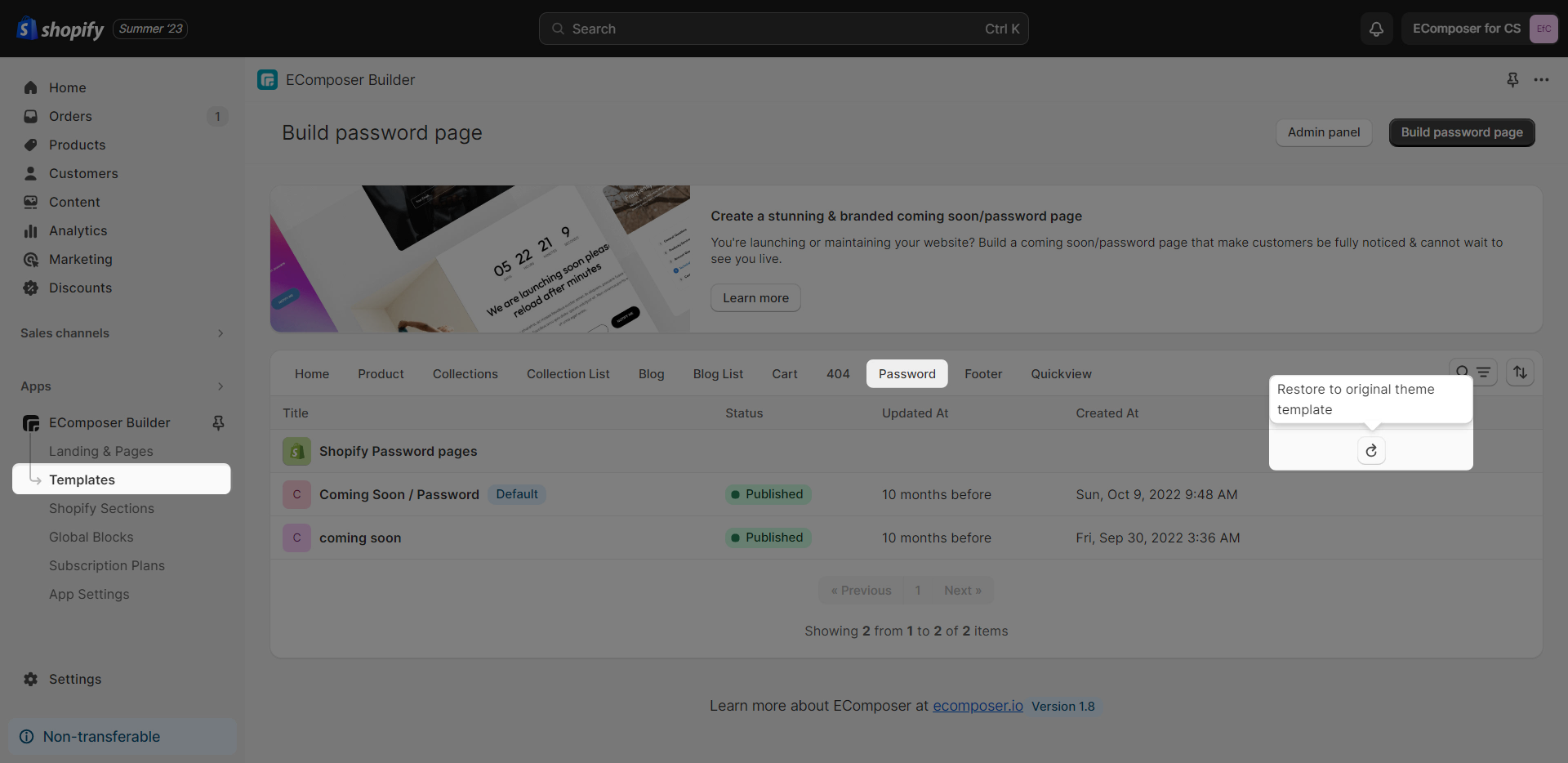Click the C icon of coming soon row
1568x763 pixels.
pos(296,538)
